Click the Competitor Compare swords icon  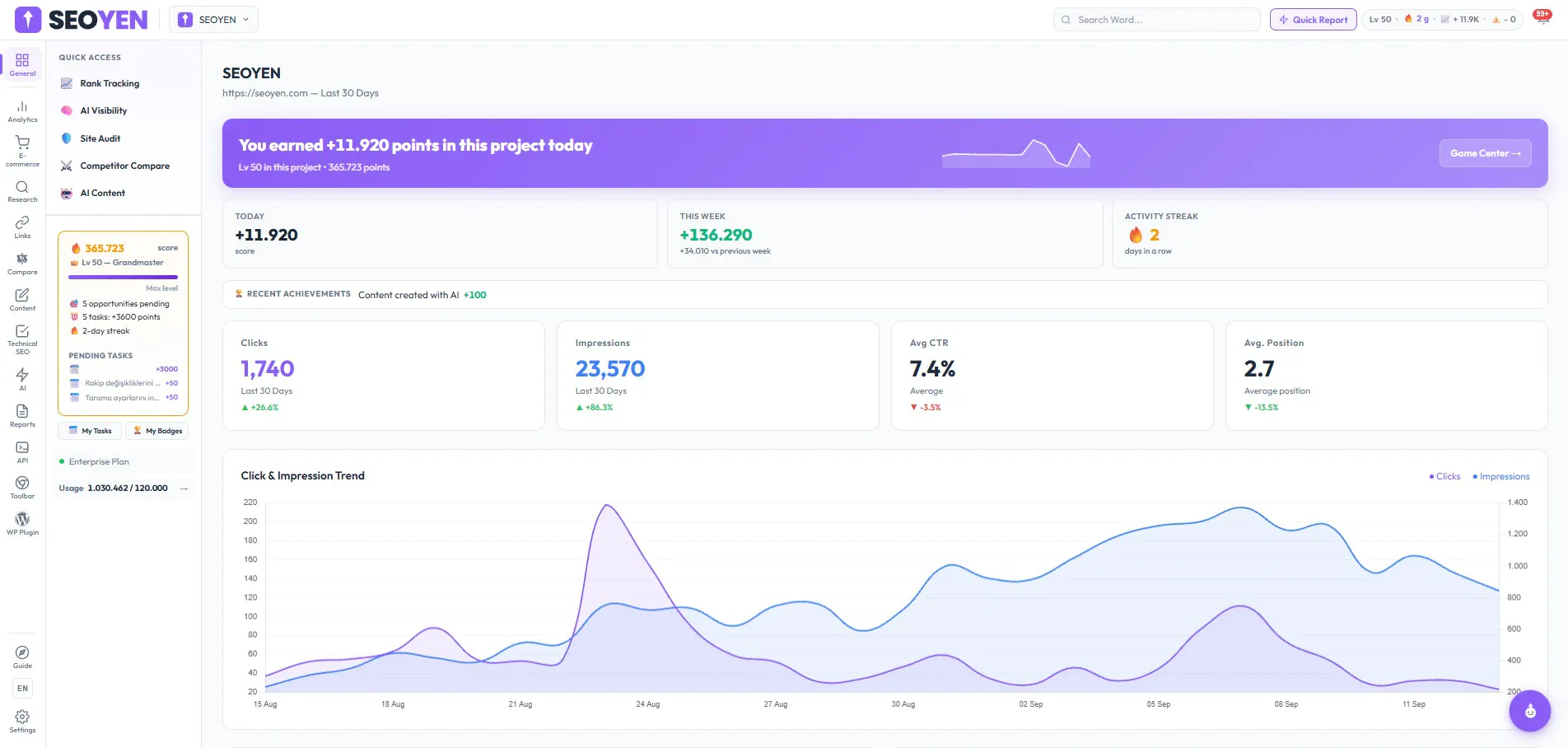point(67,166)
